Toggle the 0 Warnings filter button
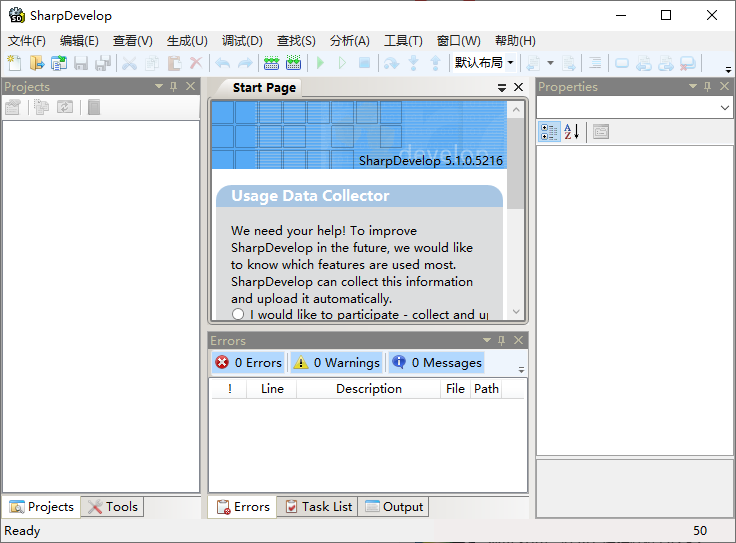Screen dimensions: 736x543 pyautogui.click(x=336, y=363)
